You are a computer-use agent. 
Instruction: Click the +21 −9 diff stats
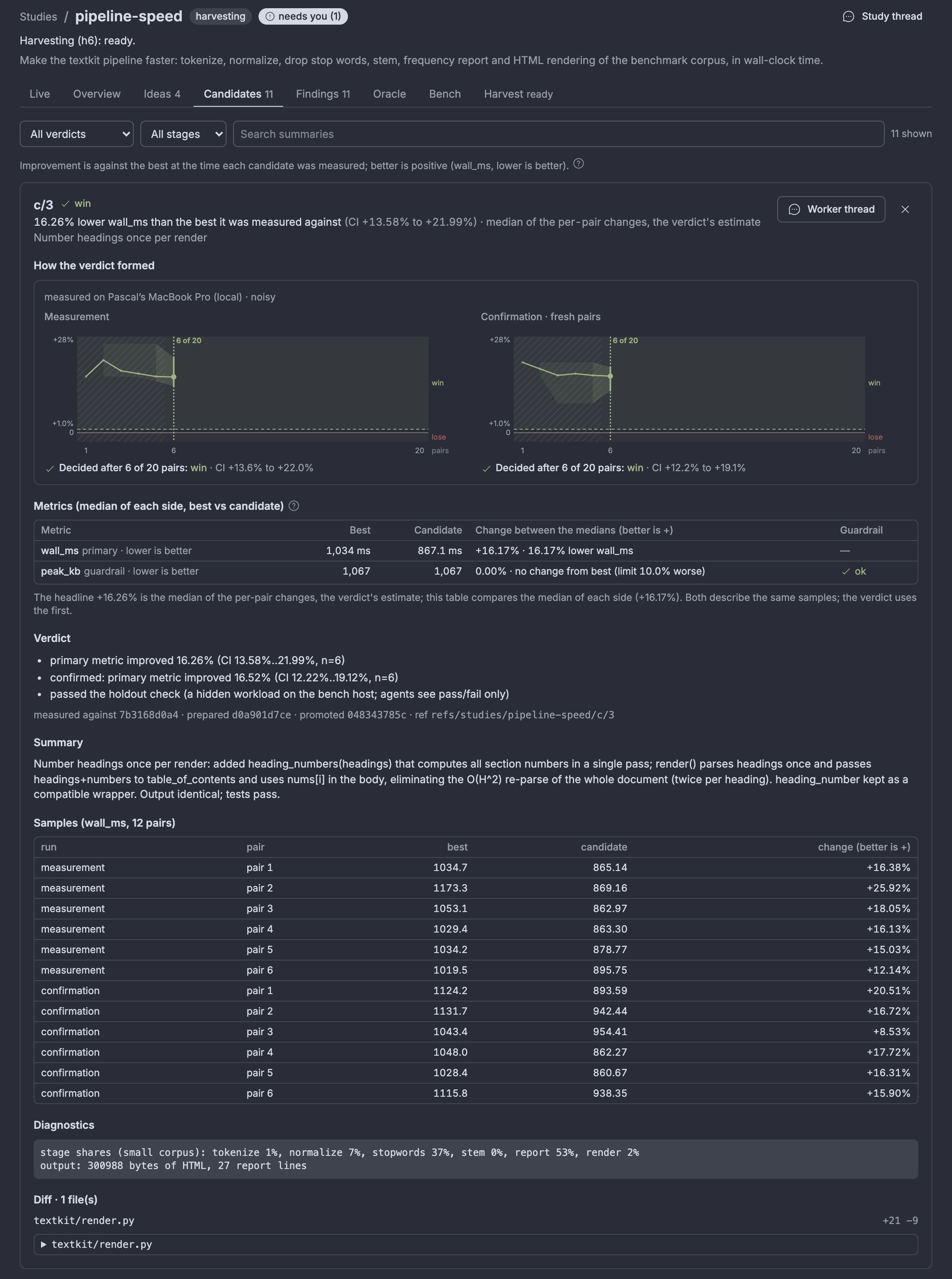point(899,1220)
